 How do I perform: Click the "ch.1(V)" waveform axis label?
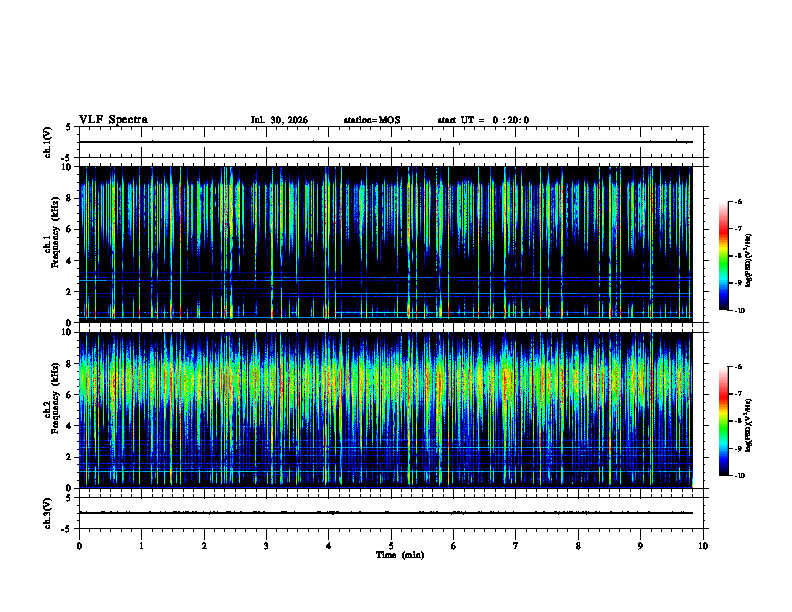click(47, 142)
